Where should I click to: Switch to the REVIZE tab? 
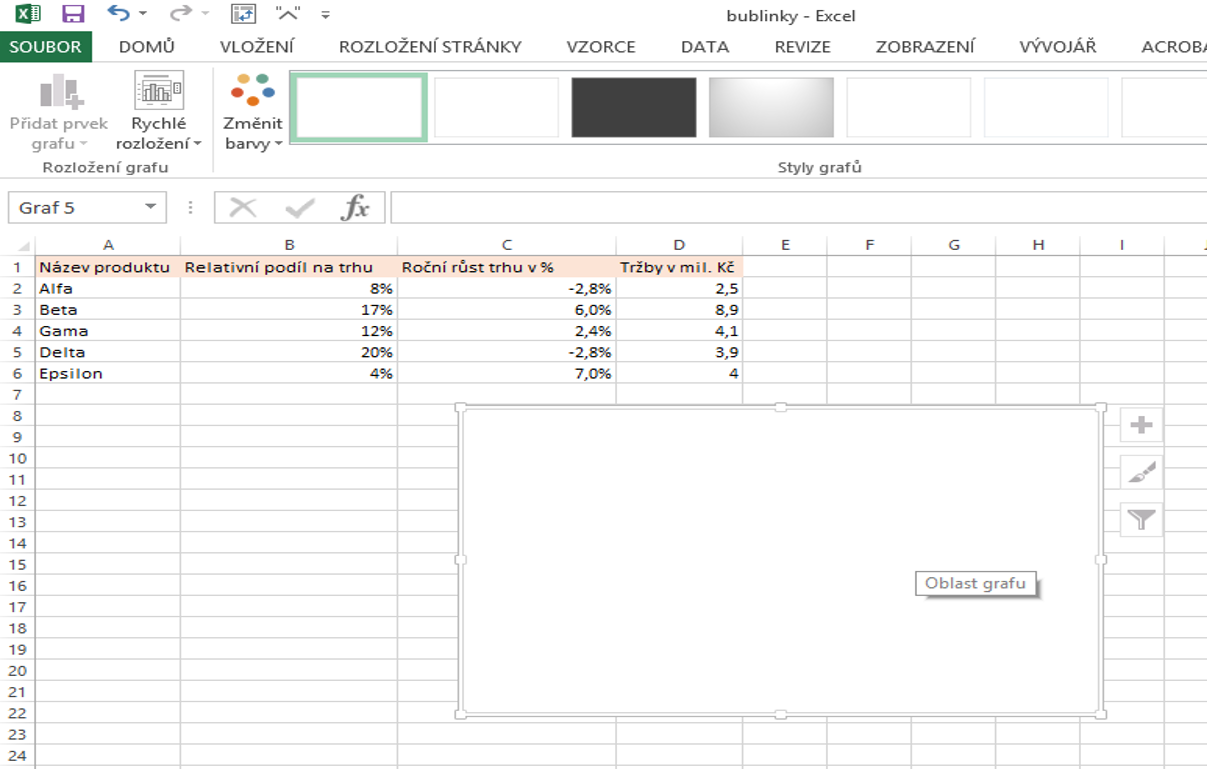tap(803, 46)
